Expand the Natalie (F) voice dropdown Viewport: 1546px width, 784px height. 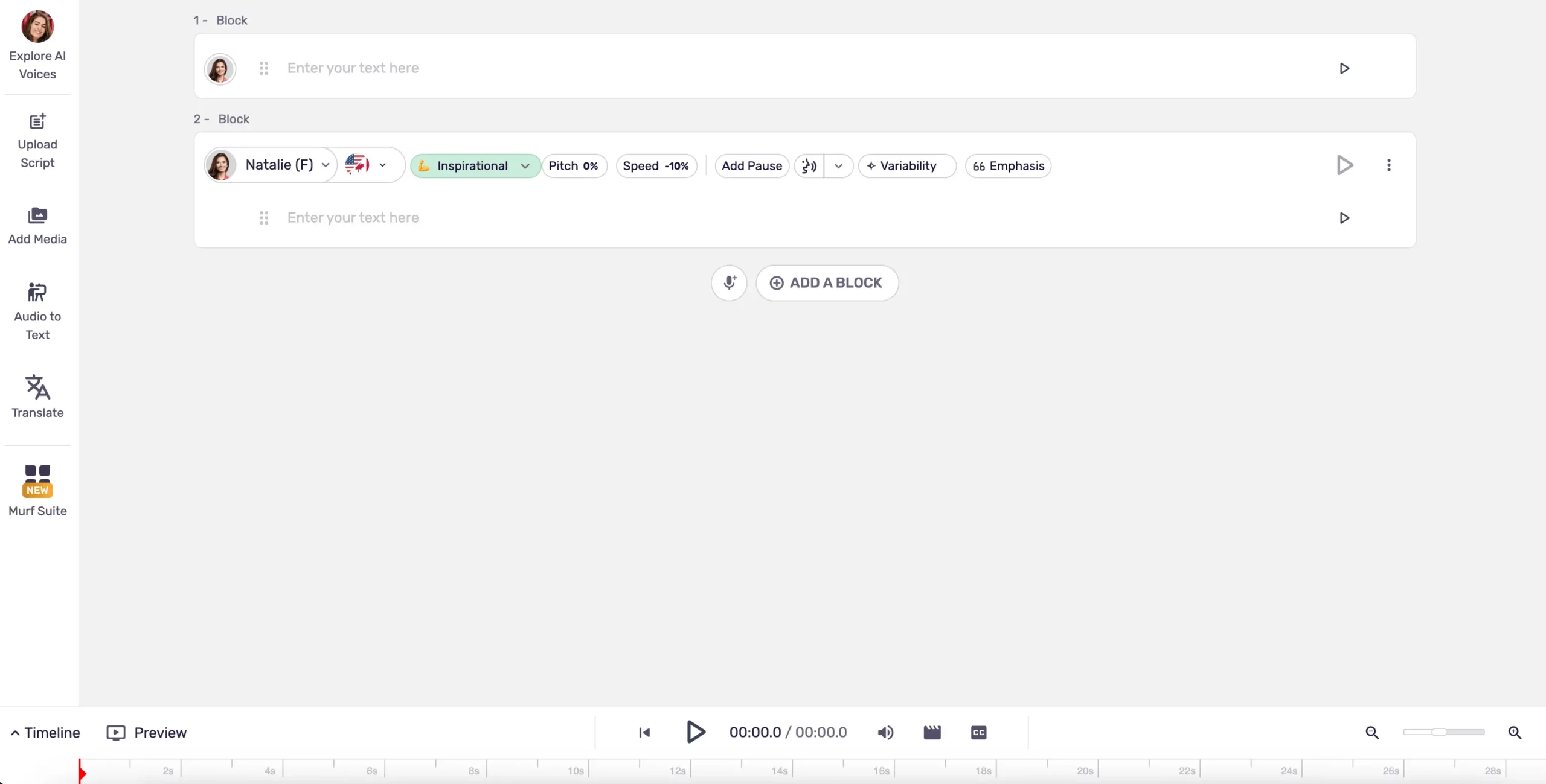click(279, 165)
